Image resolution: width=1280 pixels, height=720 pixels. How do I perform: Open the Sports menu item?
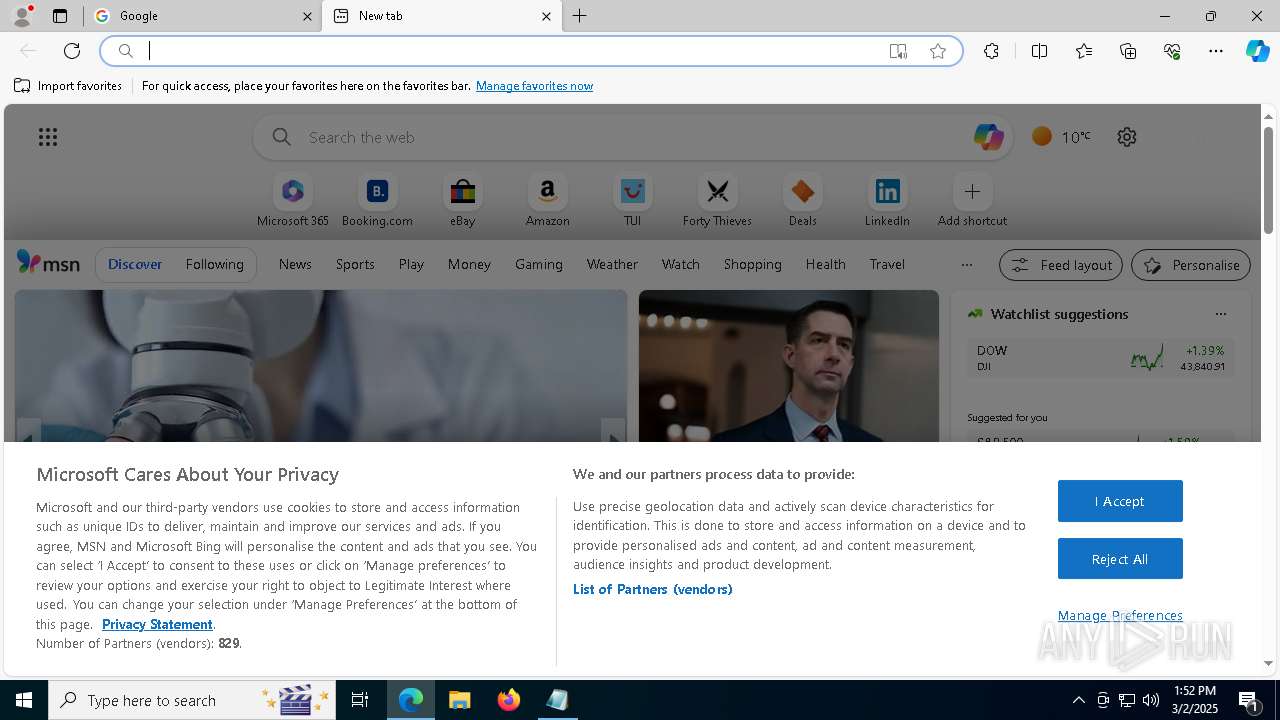click(355, 264)
